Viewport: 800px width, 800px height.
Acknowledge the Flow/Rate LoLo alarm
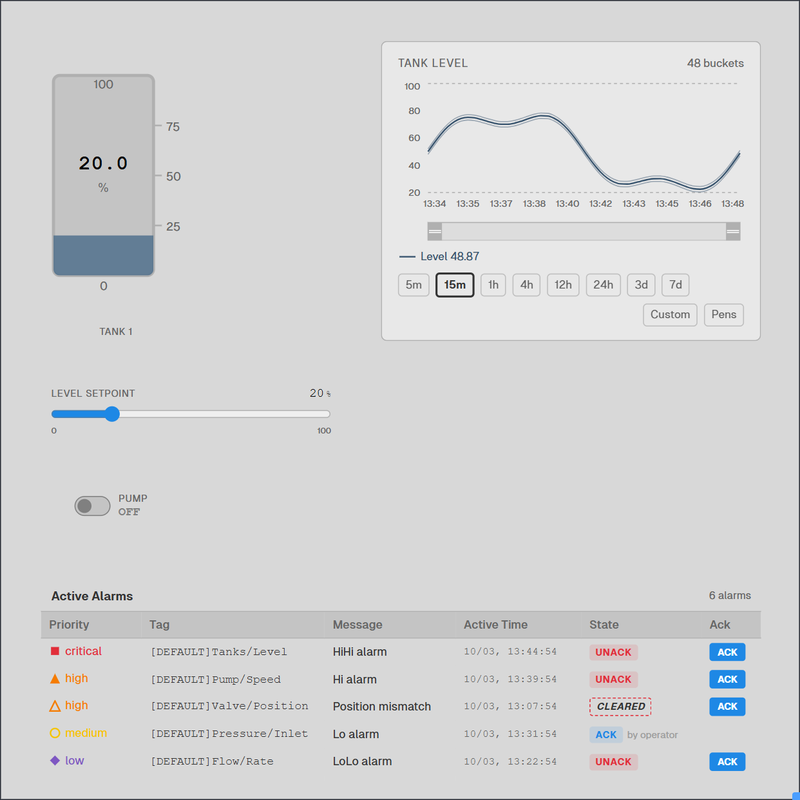[727, 762]
